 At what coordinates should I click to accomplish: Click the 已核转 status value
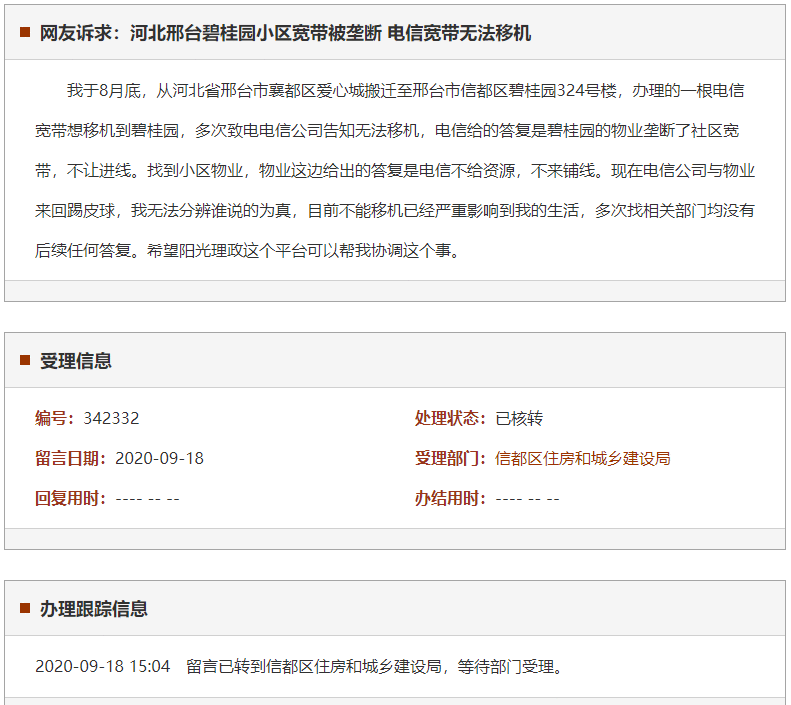point(519,418)
